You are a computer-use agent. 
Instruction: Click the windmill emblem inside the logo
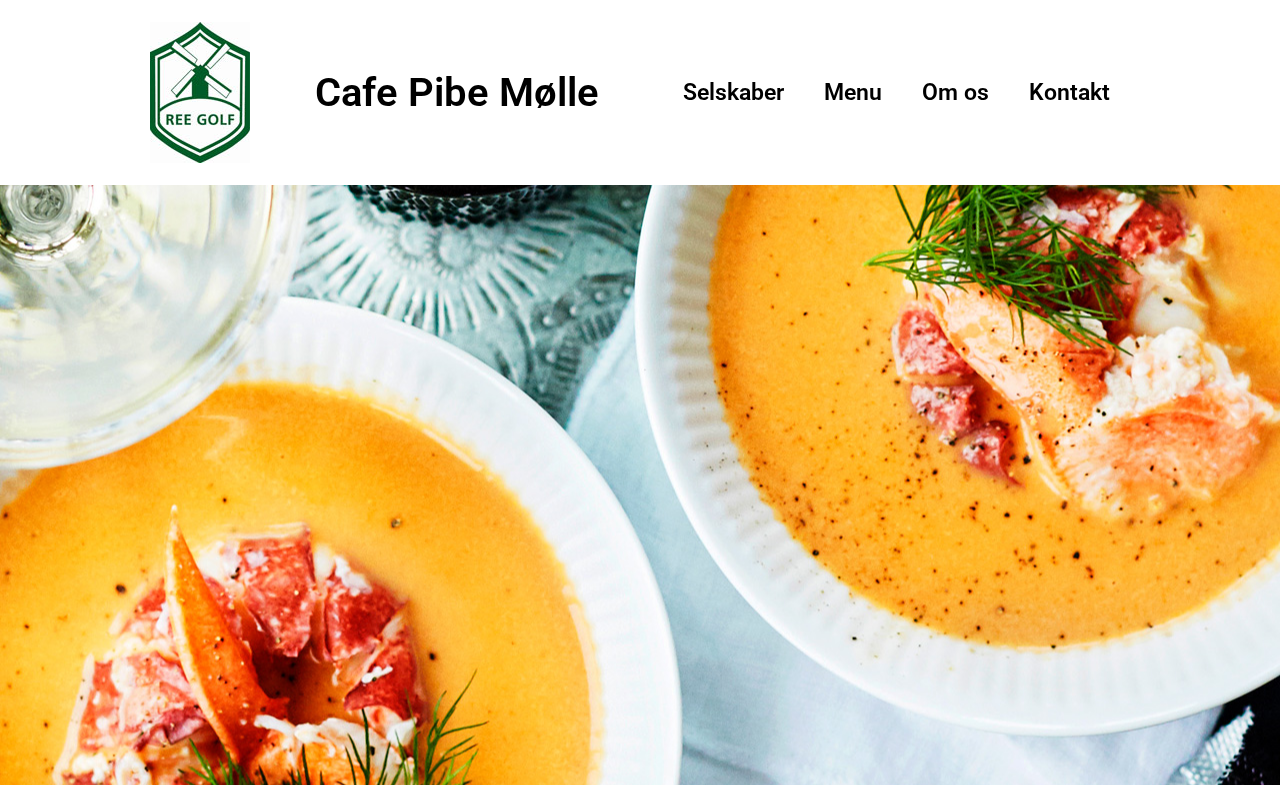point(200,68)
